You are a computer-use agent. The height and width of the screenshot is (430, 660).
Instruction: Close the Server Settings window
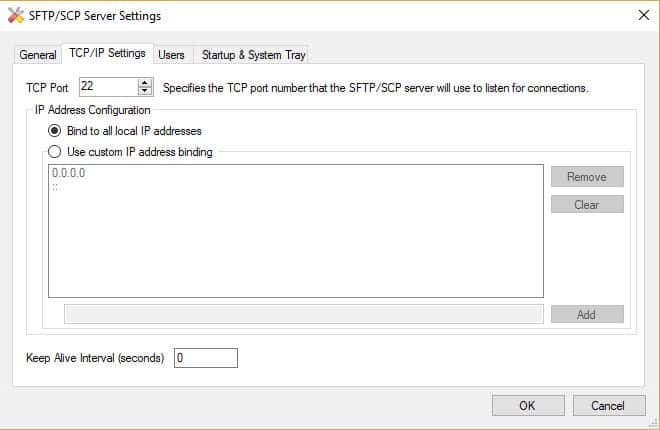[644, 16]
